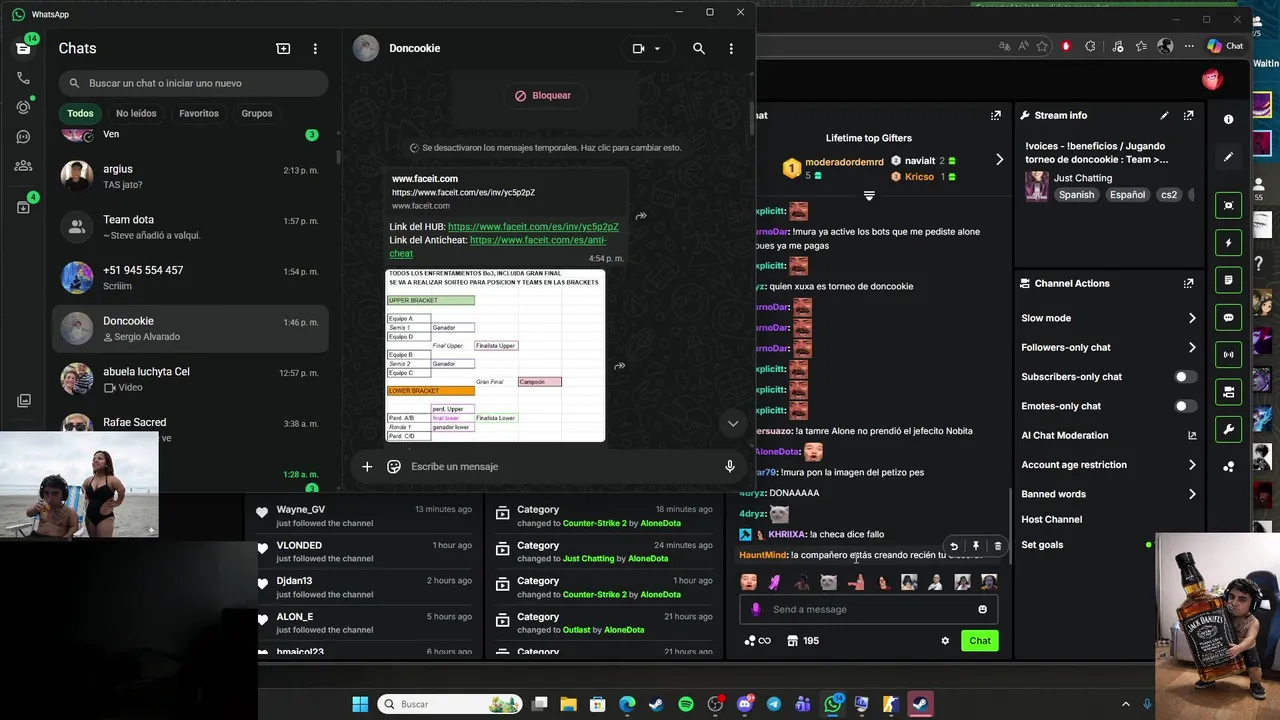The height and width of the screenshot is (720, 1280).
Task: Open the faceit HUB invite link
Action: coord(533,227)
